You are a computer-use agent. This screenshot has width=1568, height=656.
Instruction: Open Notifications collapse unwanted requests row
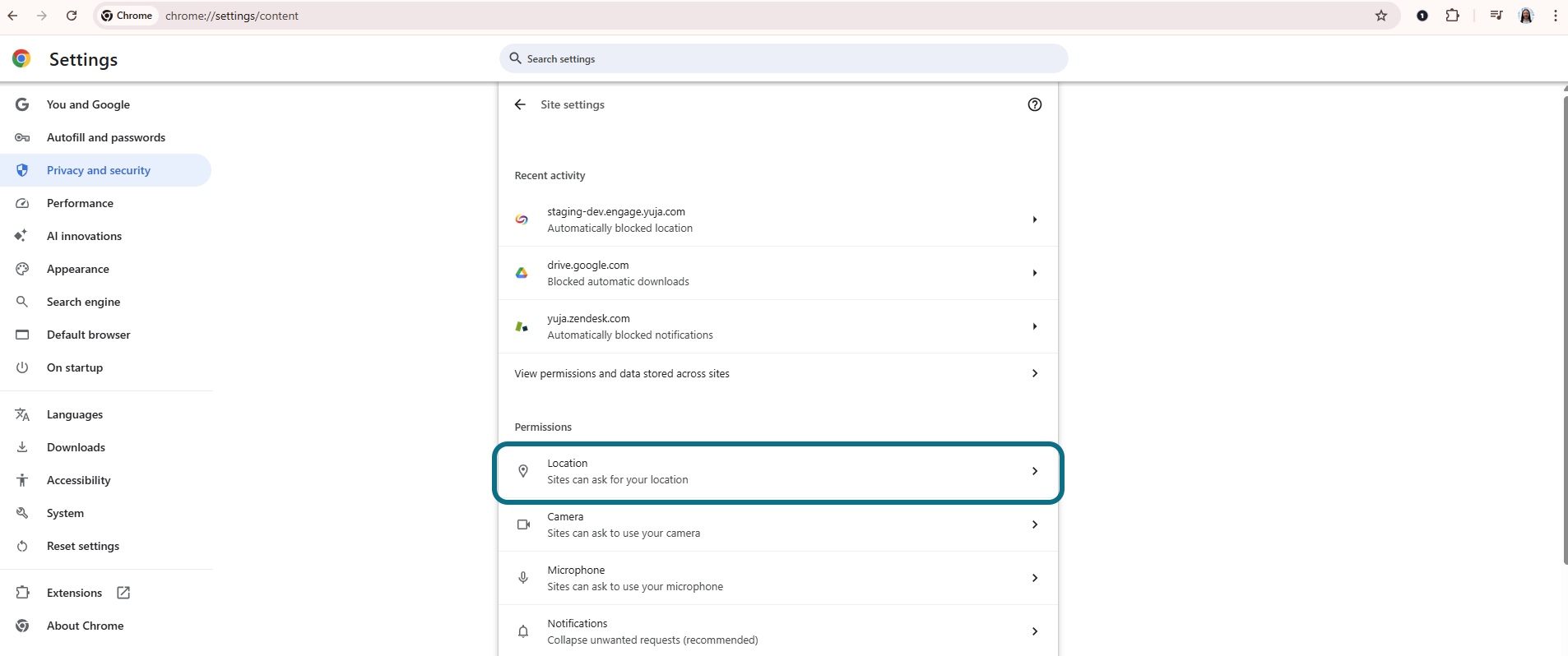[x=777, y=631]
